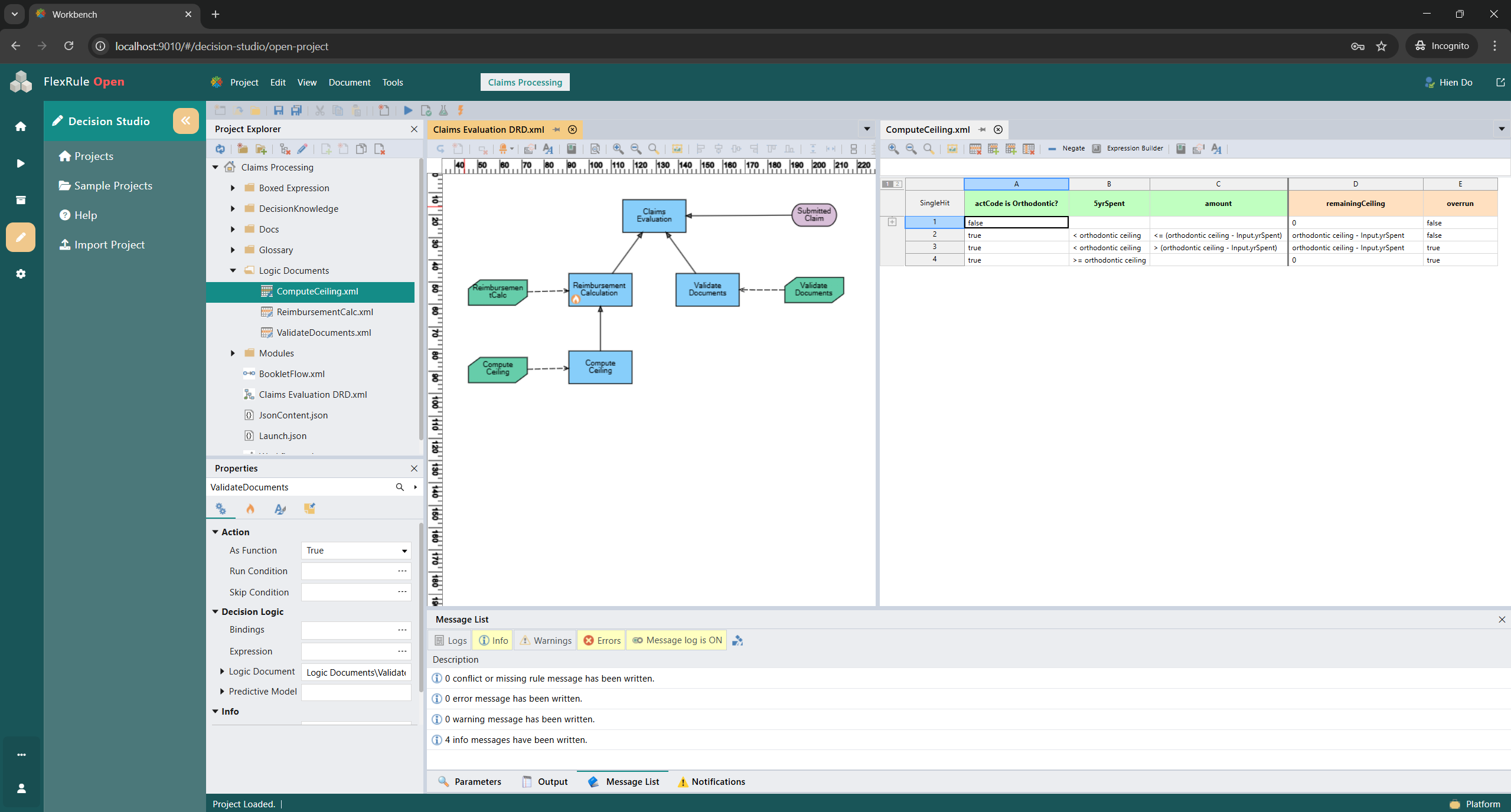Screen dimensions: 1511x812
Task: Click the Compute Ceiling blue node in diagram
Action: [x=600, y=367]
